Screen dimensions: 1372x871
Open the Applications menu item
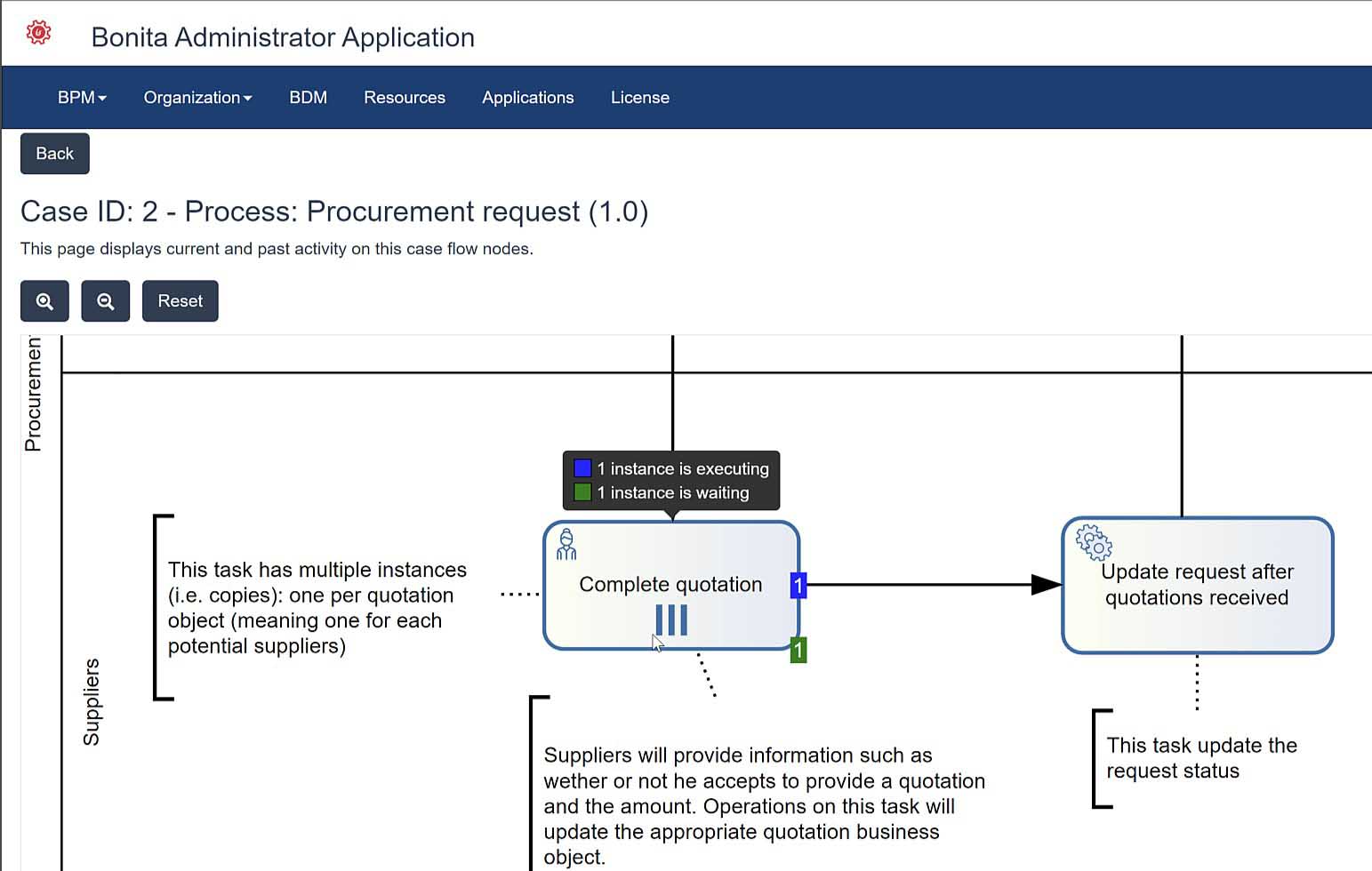pyautogui.click(x=528, y=98)
